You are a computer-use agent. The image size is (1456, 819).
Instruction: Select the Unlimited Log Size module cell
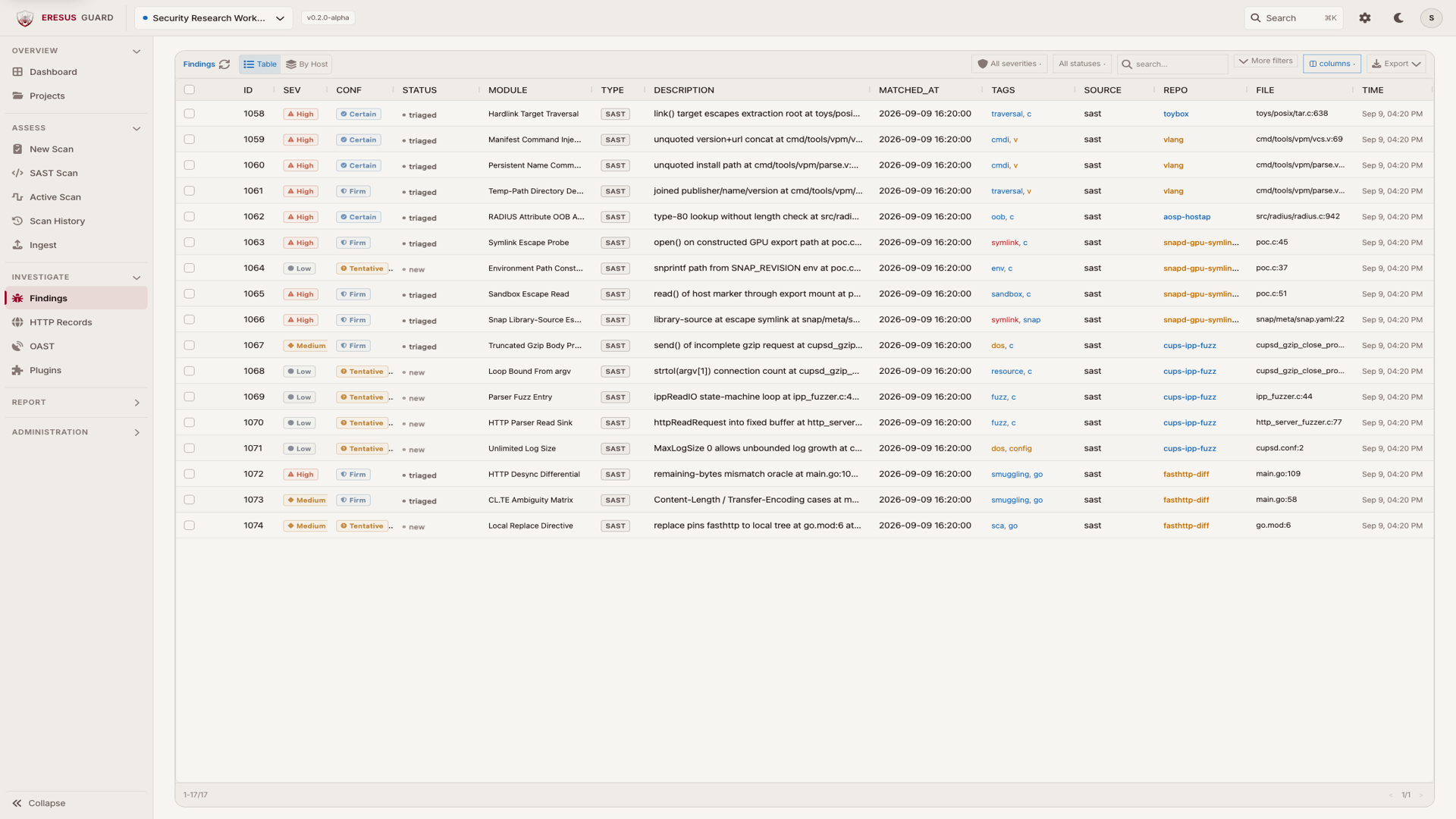[522, 448]
